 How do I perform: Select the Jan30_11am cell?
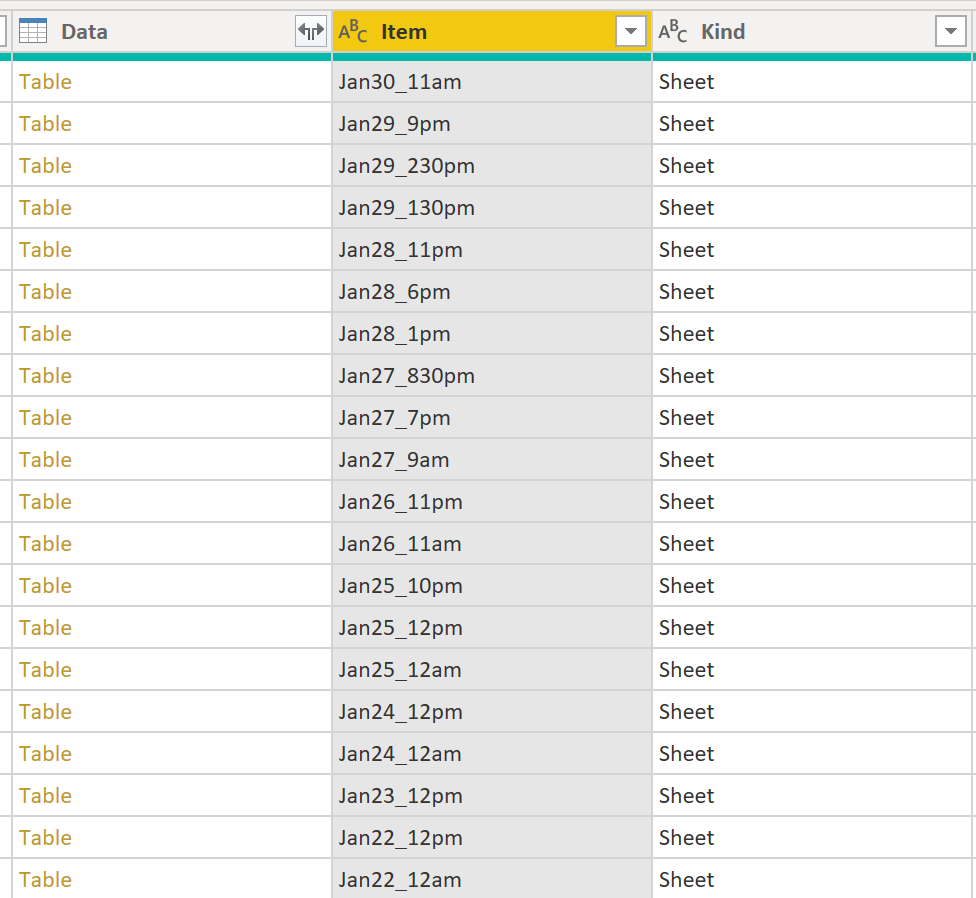[492, 82]
